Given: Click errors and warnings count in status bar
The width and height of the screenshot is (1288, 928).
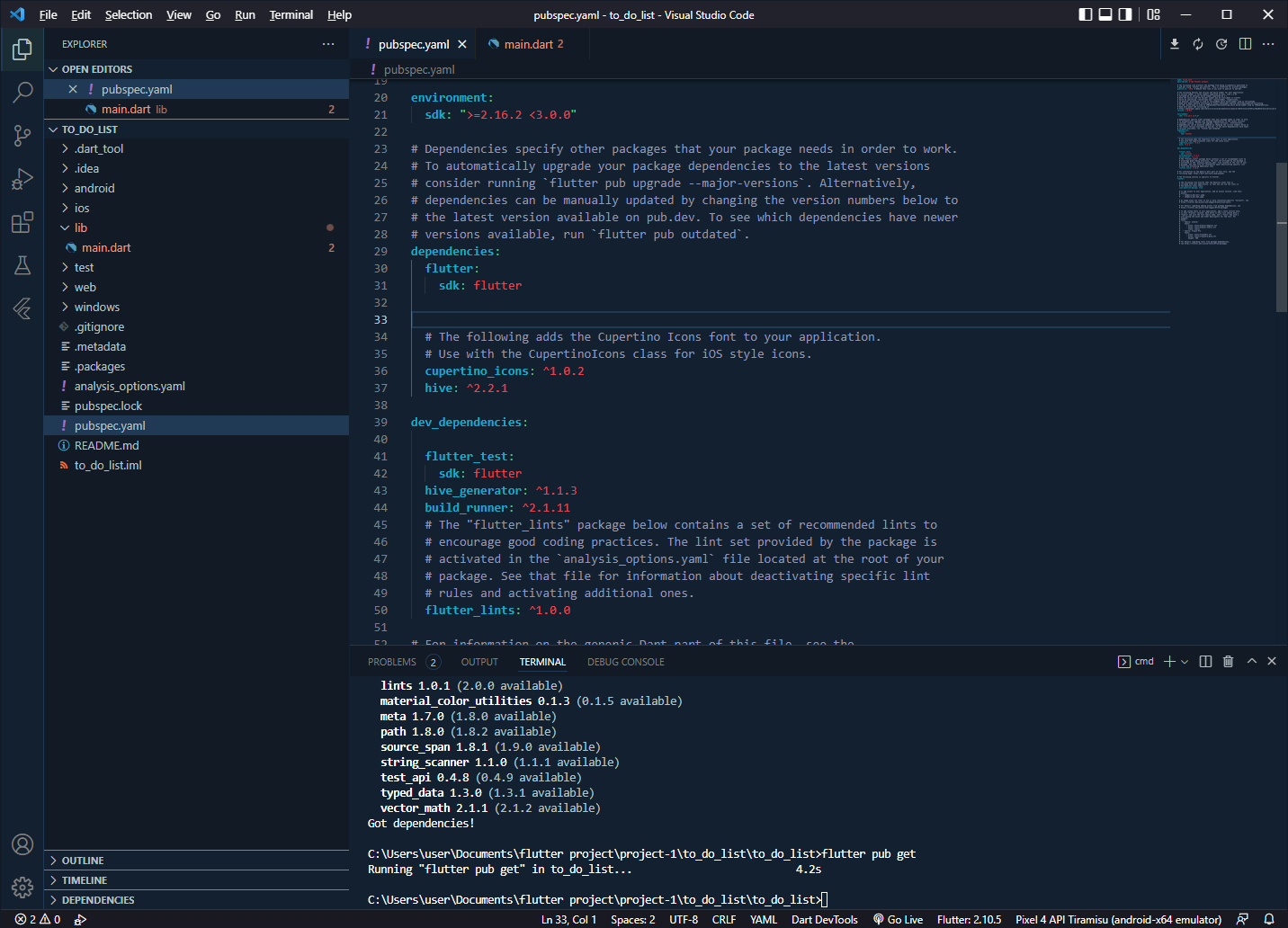Looking at the screenshot, I should pos(38,919).
